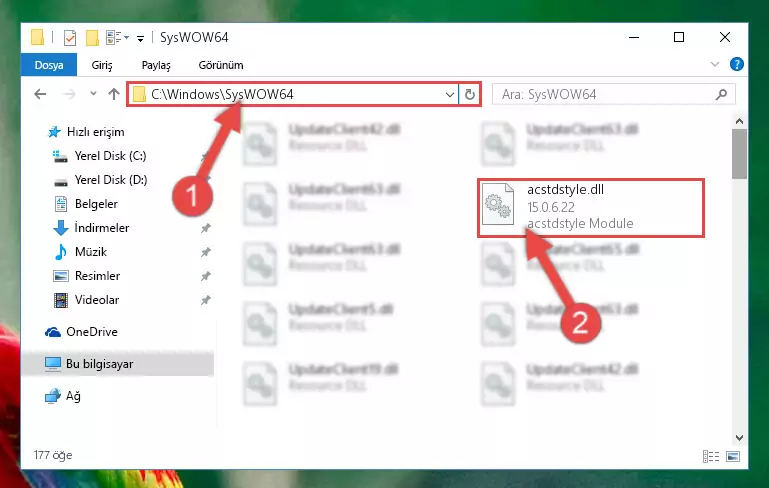Unpin Resimler using its pin icon

(205, 276)
